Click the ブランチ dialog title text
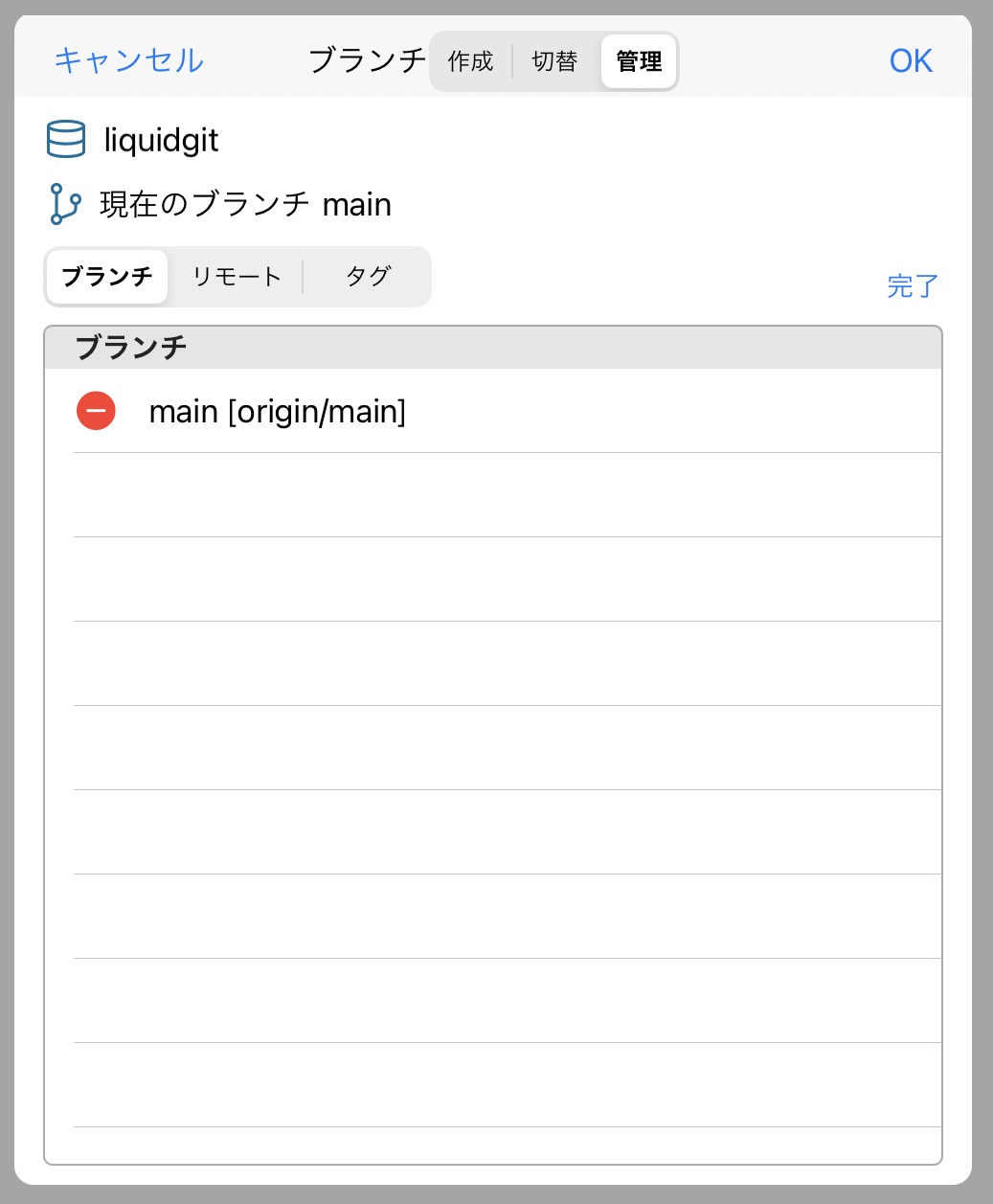993x1204 pixels. tap(367, 61)
